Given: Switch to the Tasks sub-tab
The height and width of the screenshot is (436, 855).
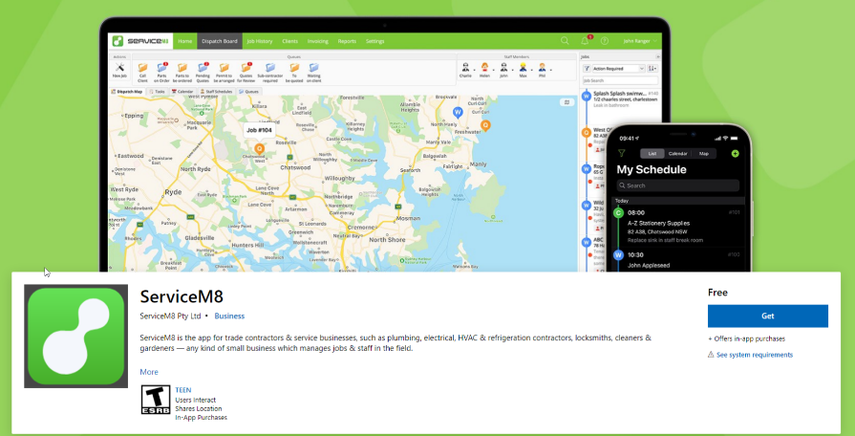Looking at the screenshot, I should (157, 92).
